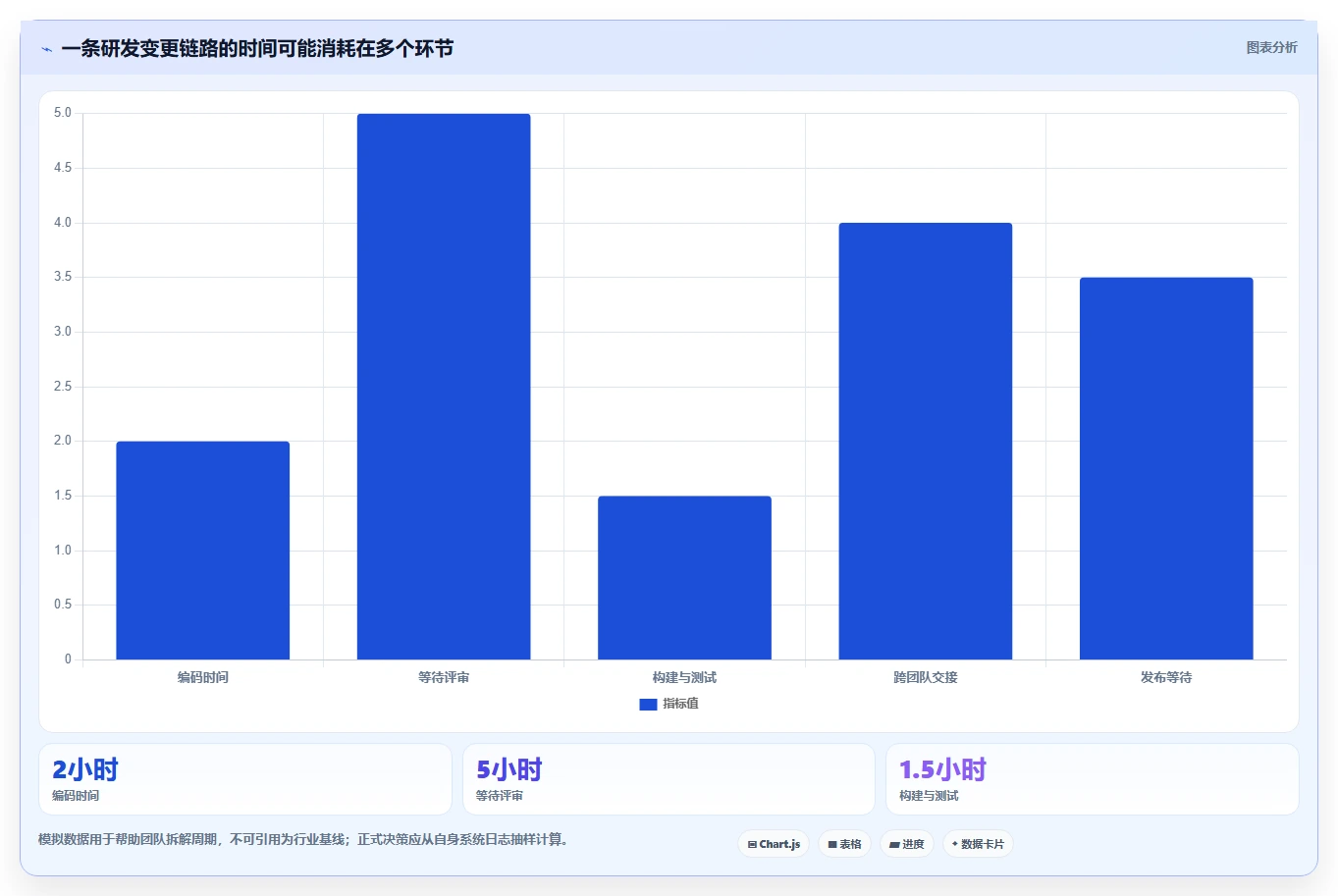Click the chart title 一条研发变更链路的时间可能消耗在多个环节
This screenshot has height=896, width=1338.
(x=257, y=48)
